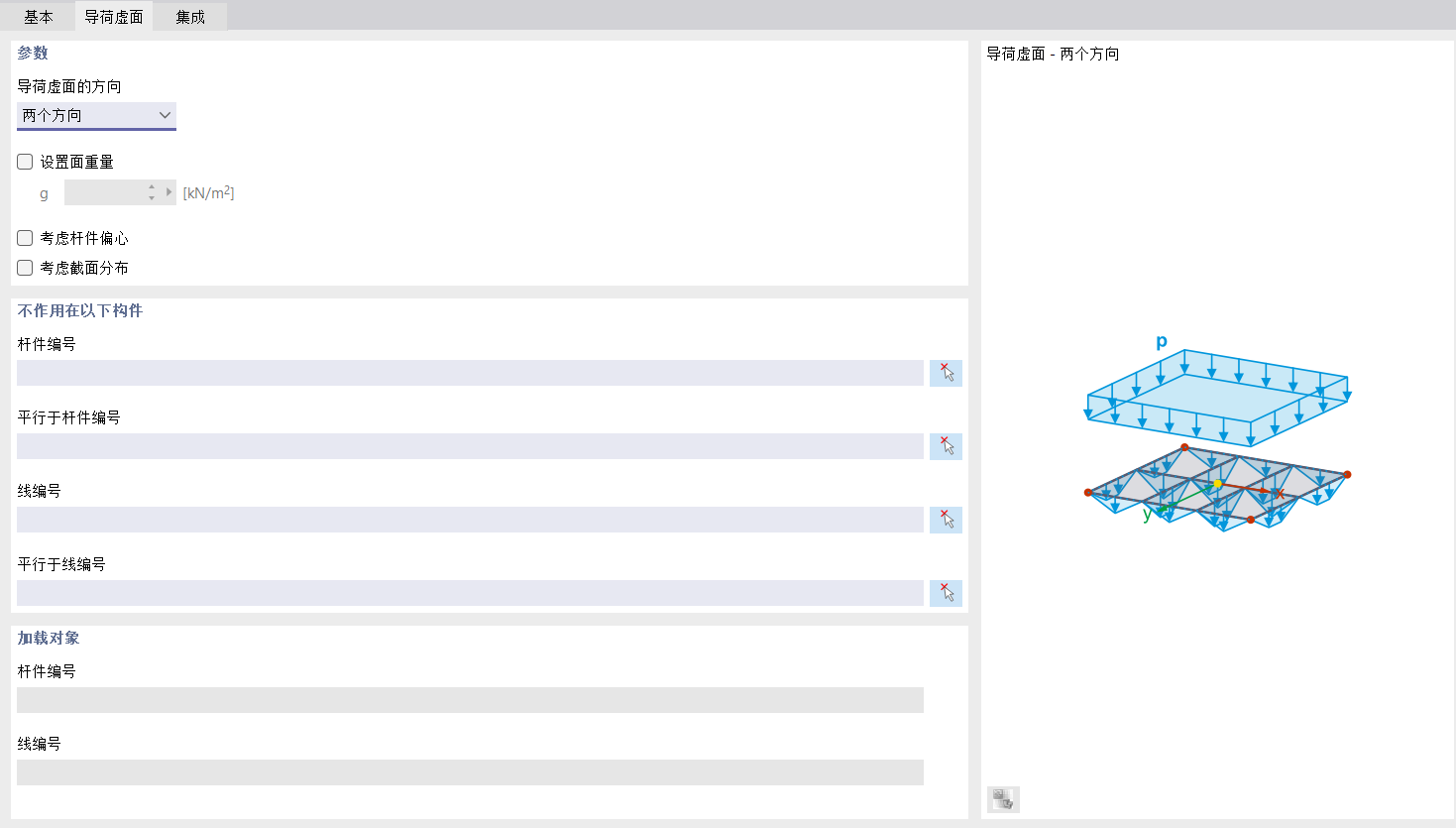Open the 导荷虚面的方向 dropdown

(96, 116)
